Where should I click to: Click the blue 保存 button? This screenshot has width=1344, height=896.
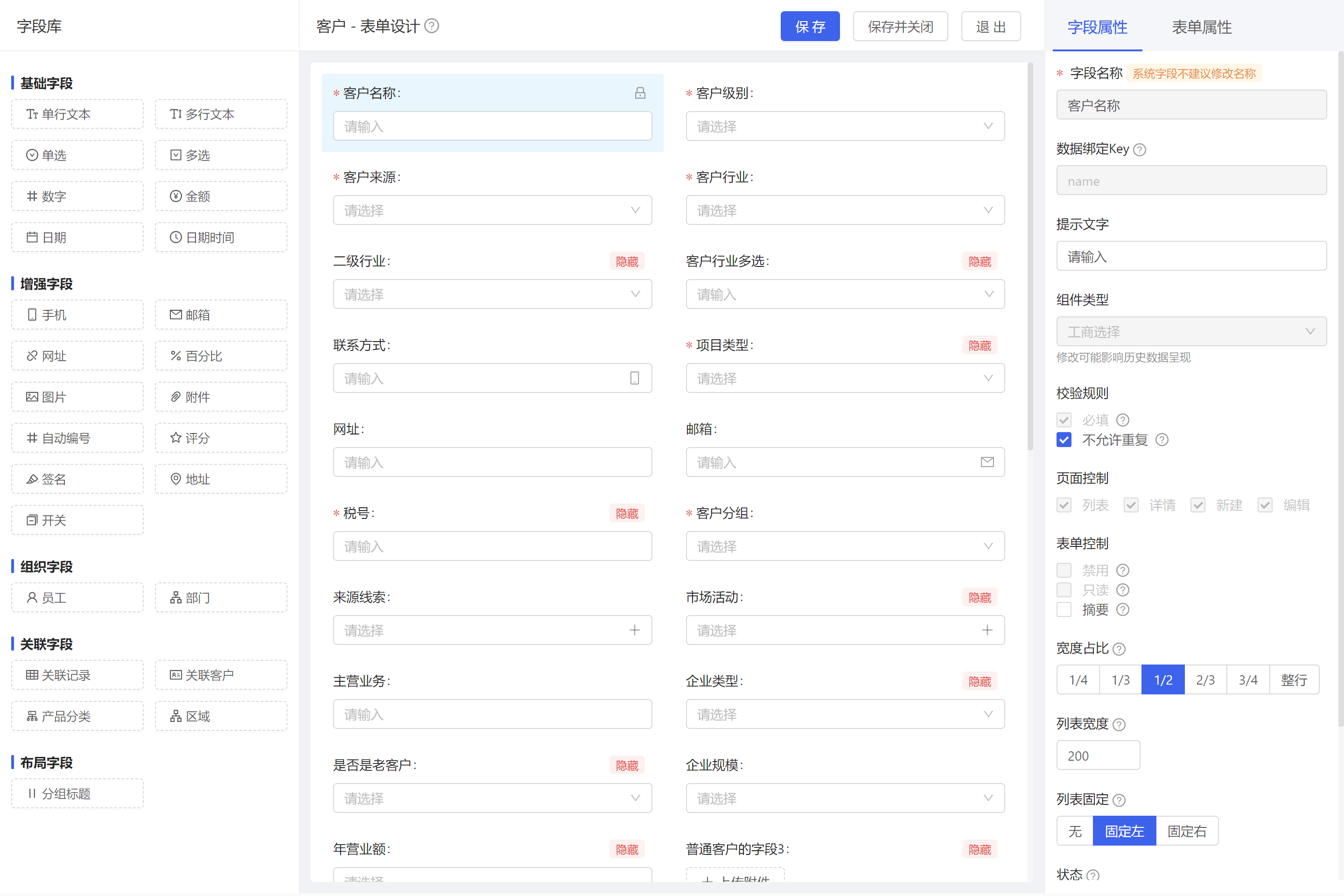(810, 27)
